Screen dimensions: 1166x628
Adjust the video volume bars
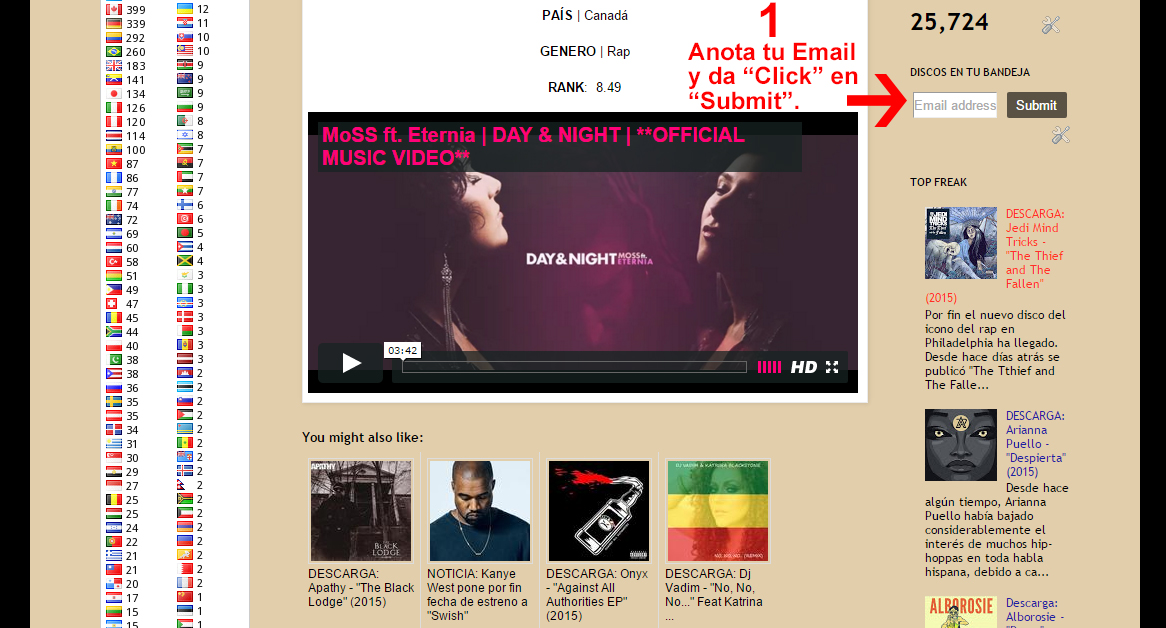tap(769, 367)
